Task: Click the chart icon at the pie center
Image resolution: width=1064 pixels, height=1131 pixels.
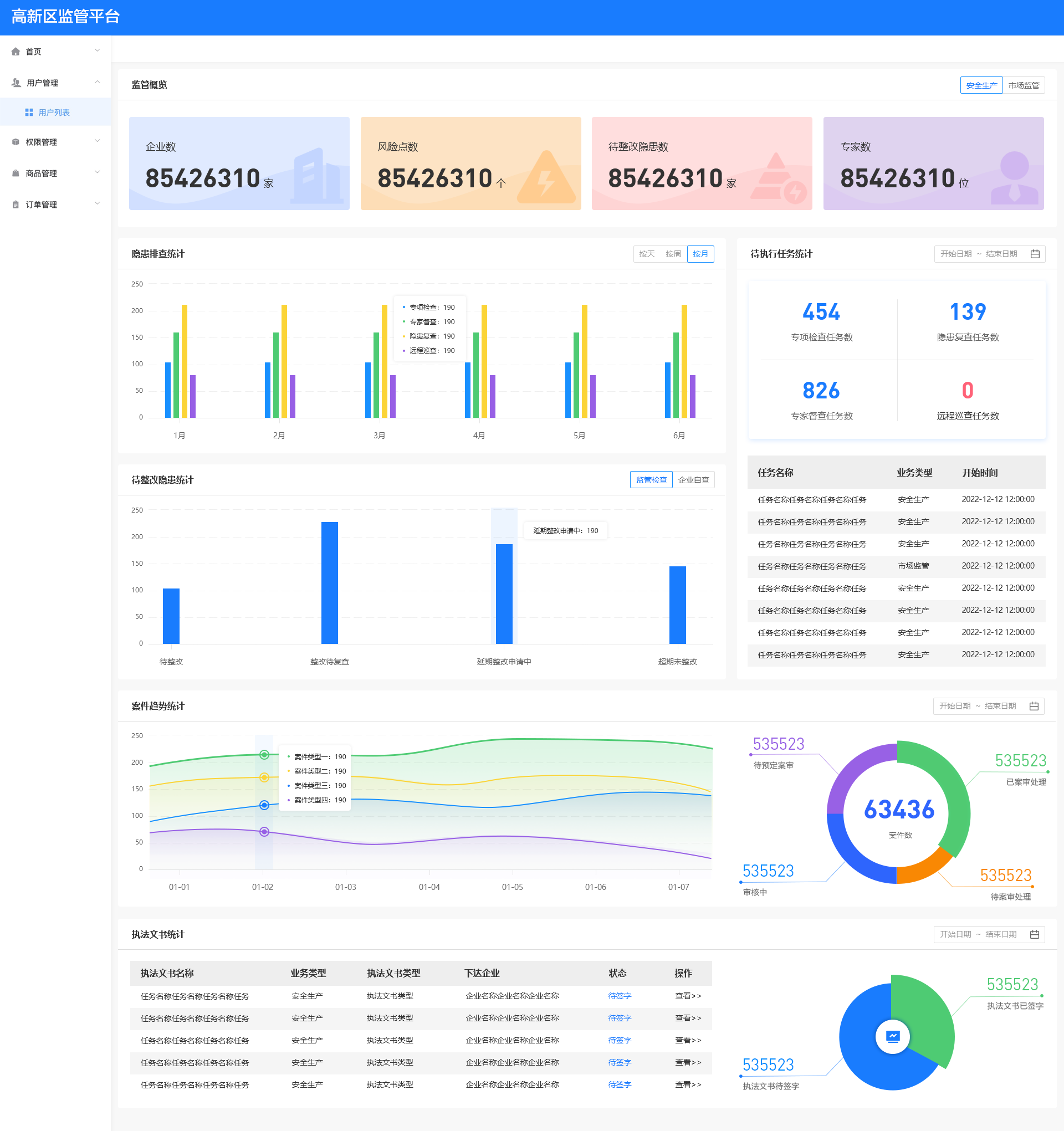Action: pyautogui.click(x=892, y=1037)
